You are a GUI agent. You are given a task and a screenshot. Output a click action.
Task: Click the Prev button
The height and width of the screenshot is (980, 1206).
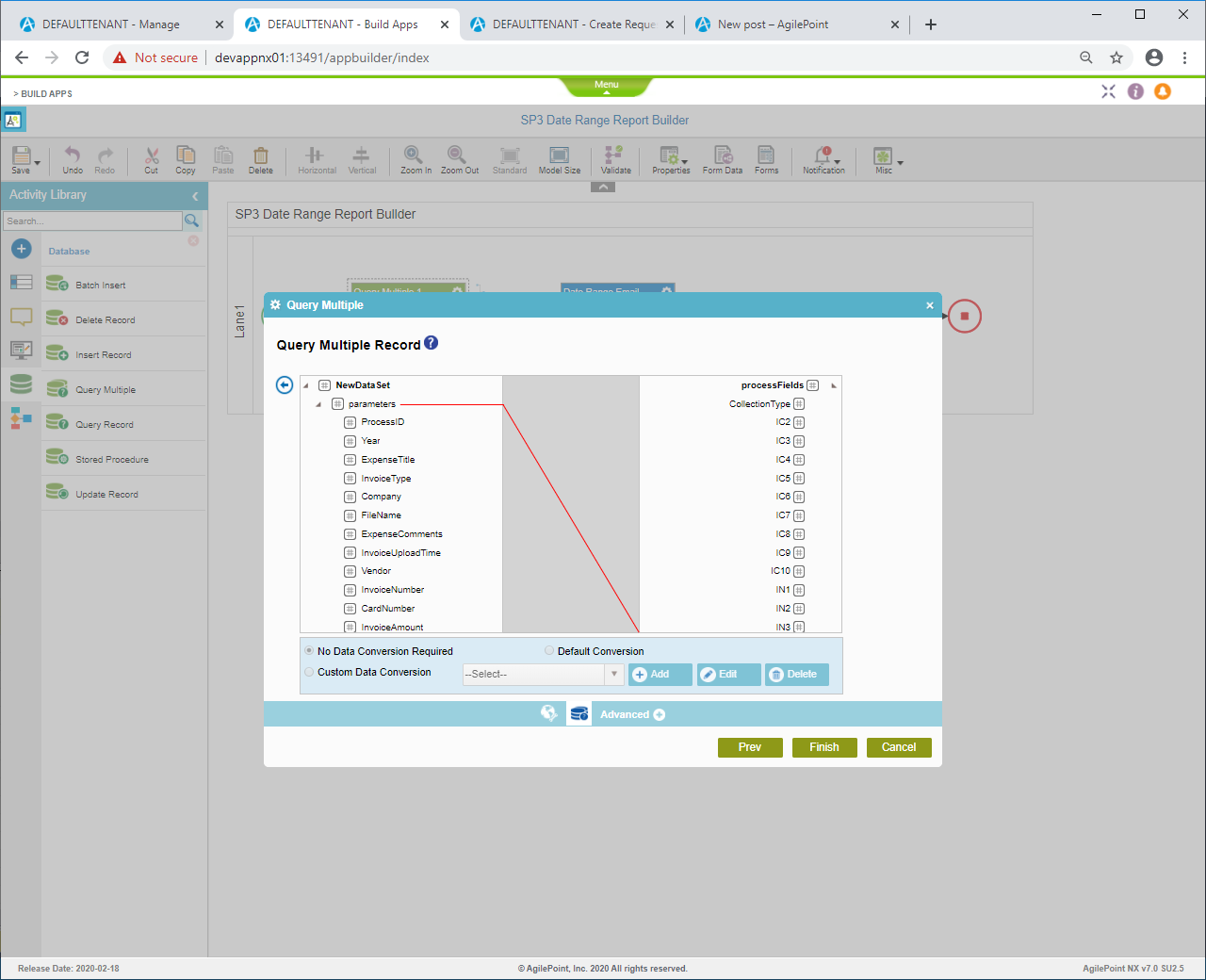click(750, 747)
